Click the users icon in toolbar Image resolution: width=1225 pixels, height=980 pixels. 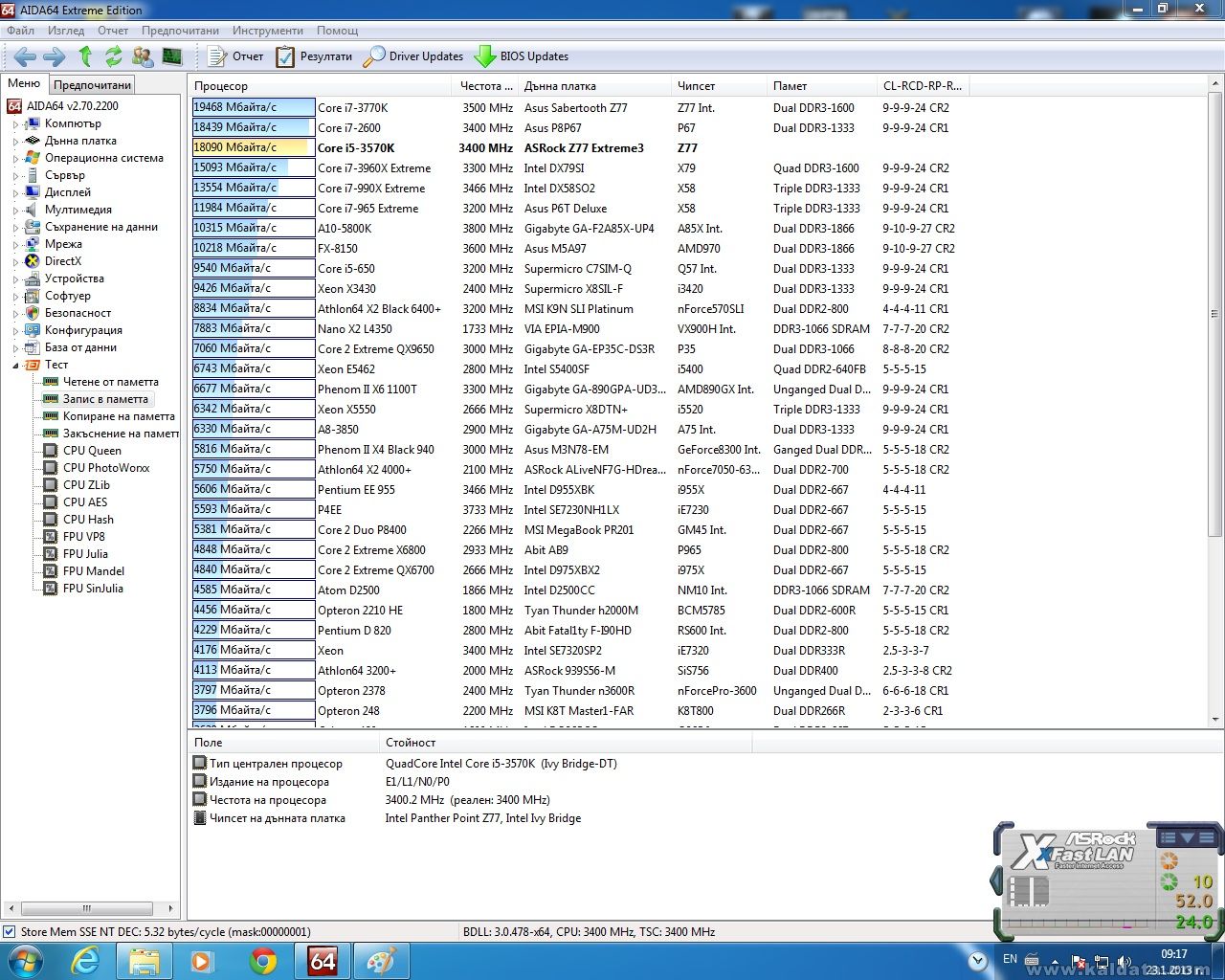click(143, 56)
